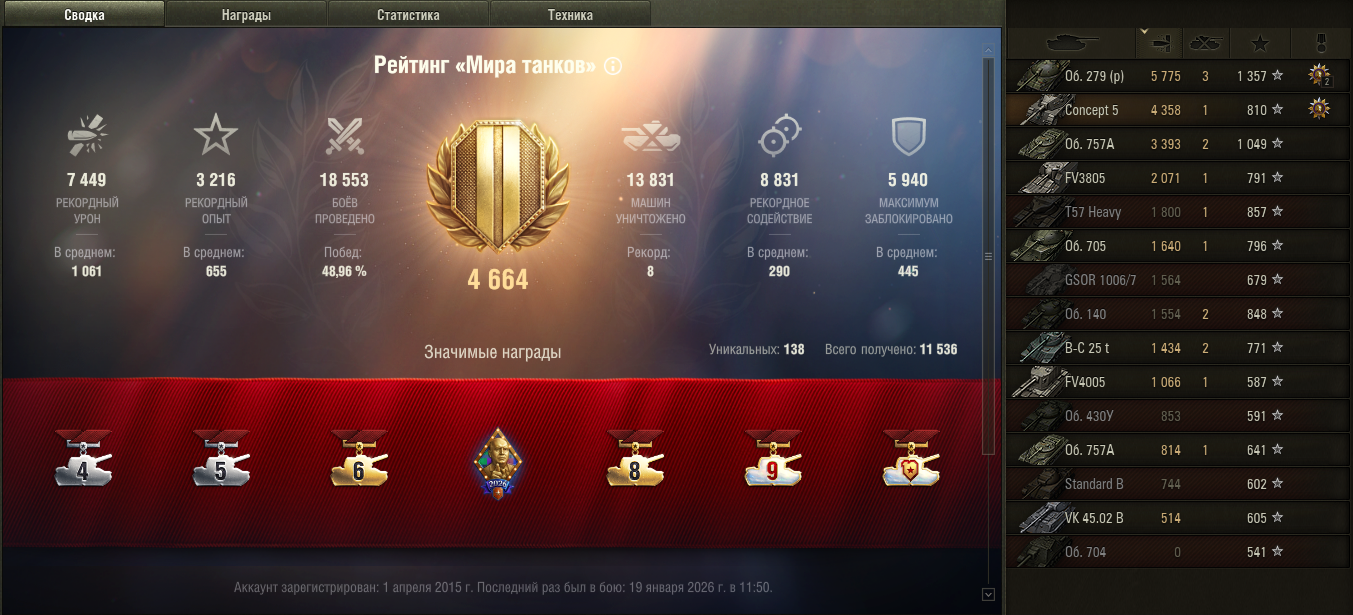1353x615 pixels.
Task: Click the crossed swords battles icon
Action: point(343,136)
